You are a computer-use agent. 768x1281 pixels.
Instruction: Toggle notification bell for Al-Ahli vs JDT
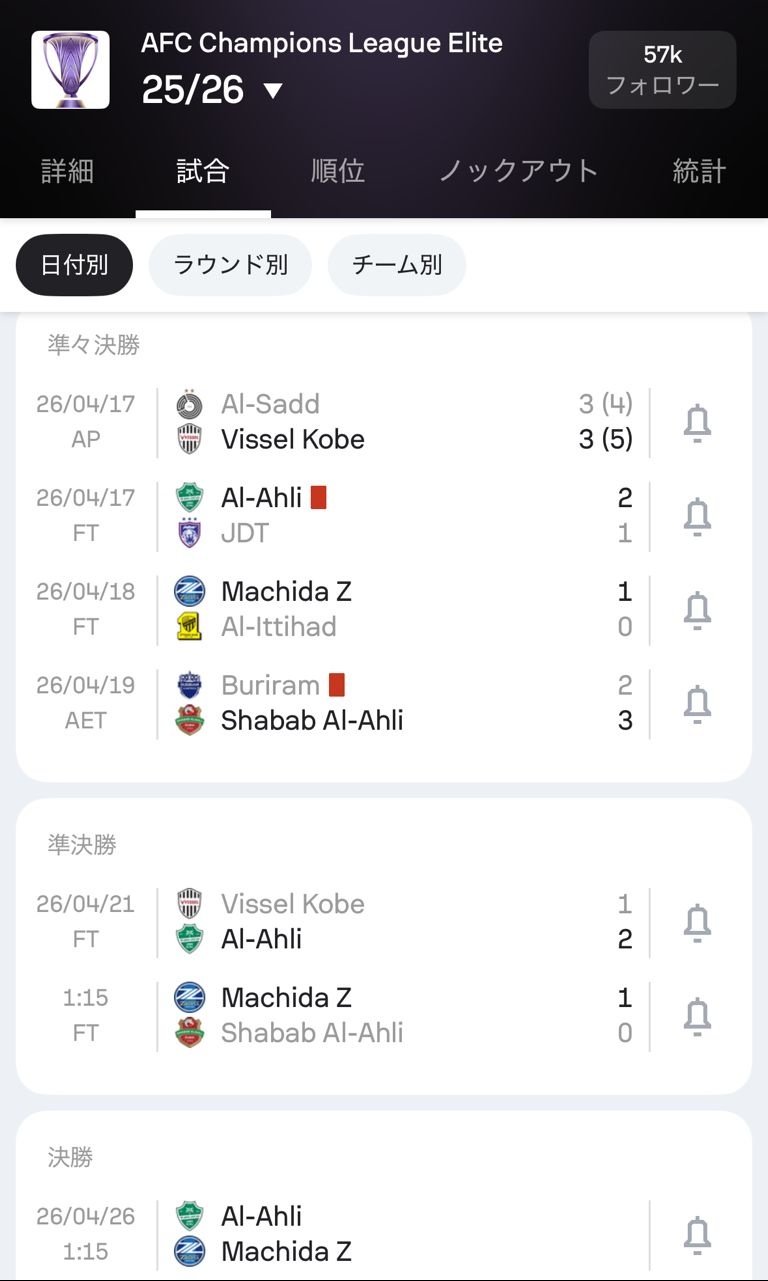(x=697, y=516)
